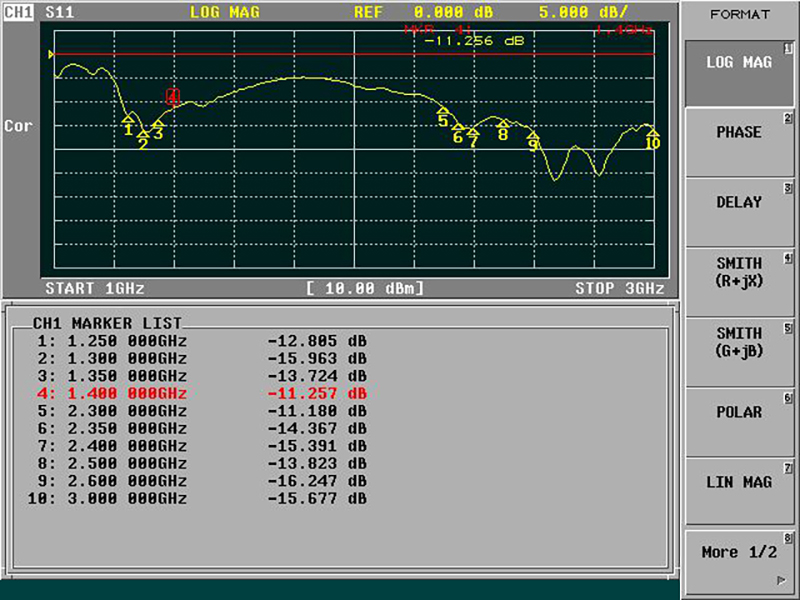
Task: Click the START 1GHz frequency label
Action: pyautogui.click(x=95, y=288)
